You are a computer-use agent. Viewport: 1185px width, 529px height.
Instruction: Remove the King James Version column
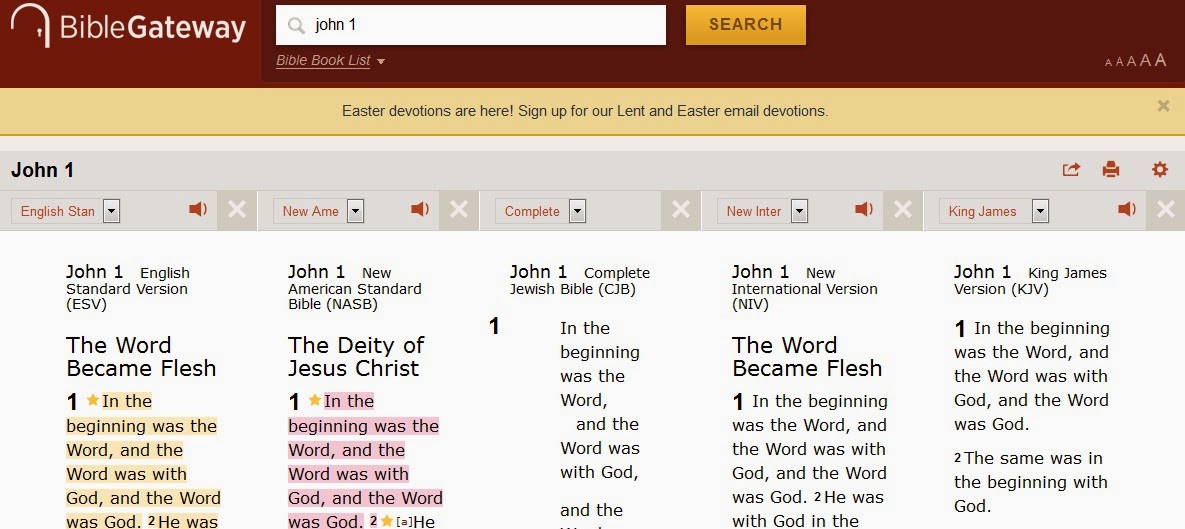tap(1166, 210)
